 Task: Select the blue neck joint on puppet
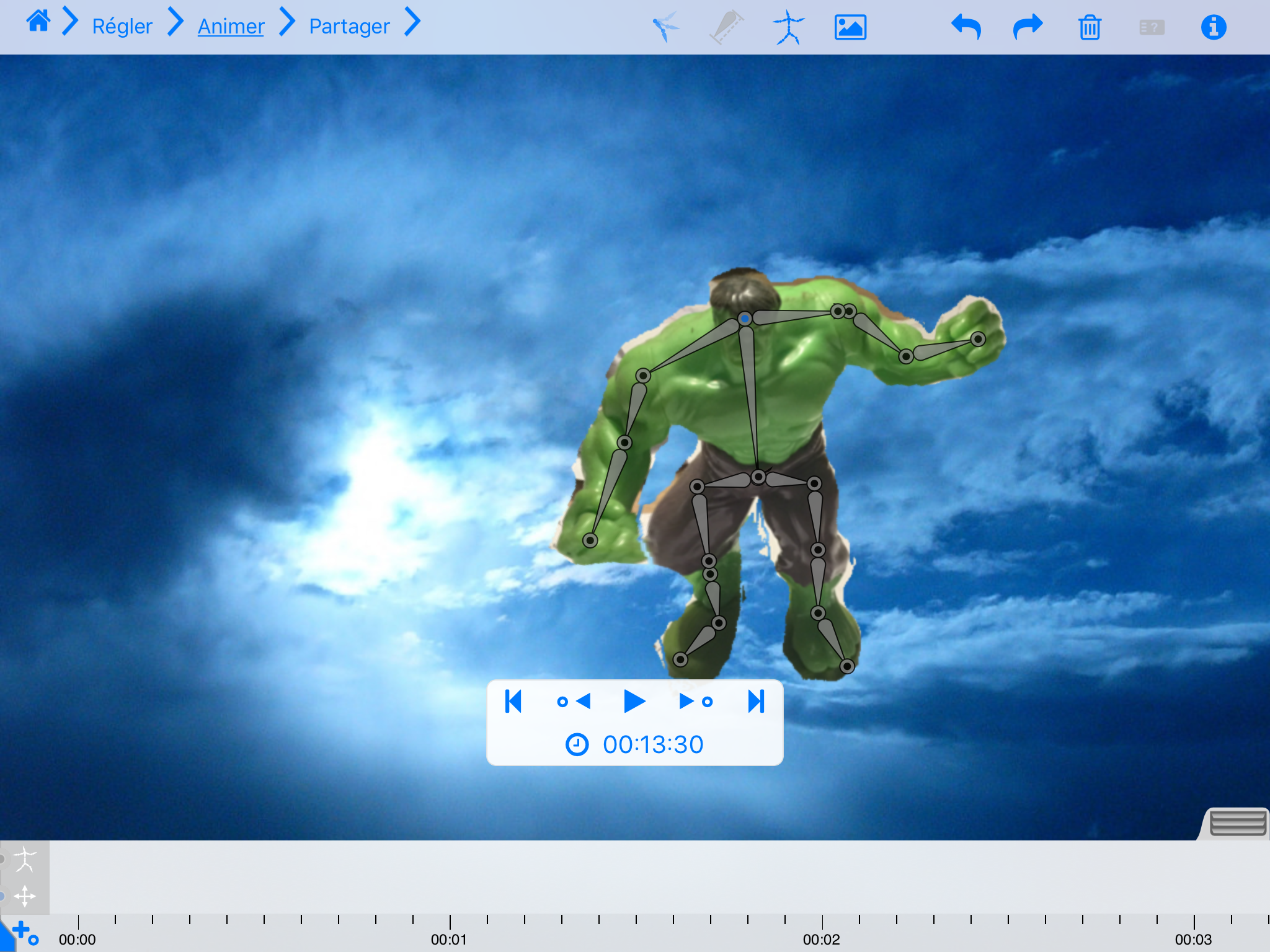click(x=745, y=319)
